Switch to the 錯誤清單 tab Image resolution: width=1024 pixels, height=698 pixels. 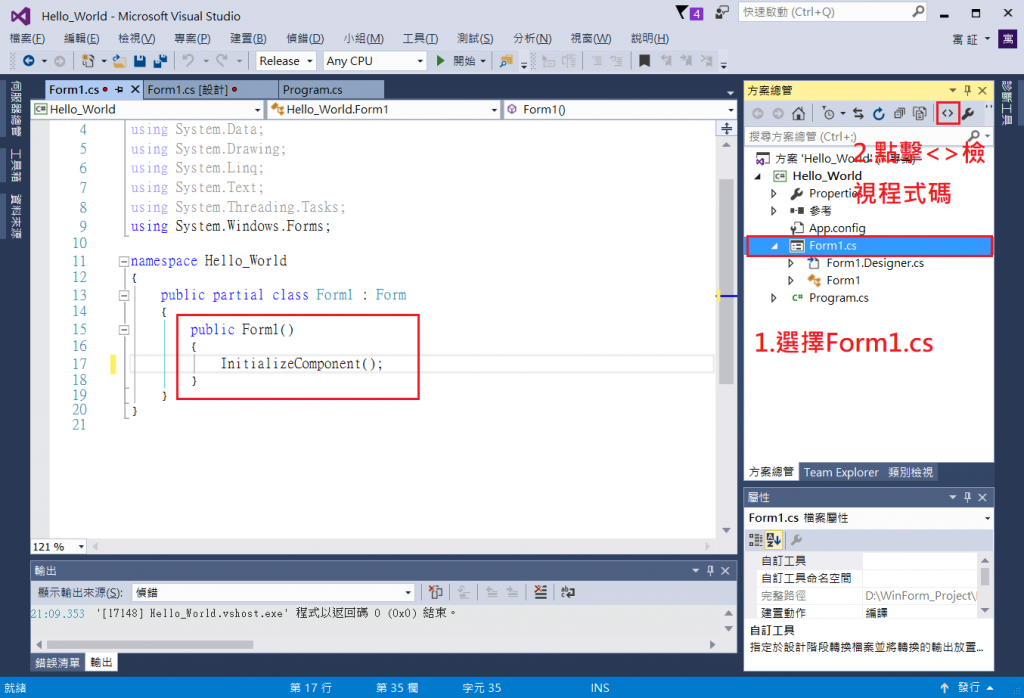[x=57, y=663]
